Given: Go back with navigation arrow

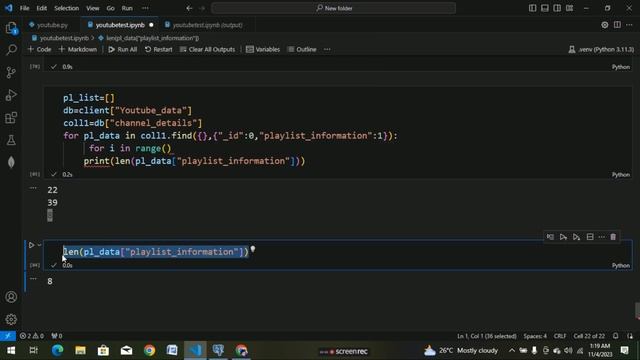Looking at the screenshot, I should pos(189,8).
